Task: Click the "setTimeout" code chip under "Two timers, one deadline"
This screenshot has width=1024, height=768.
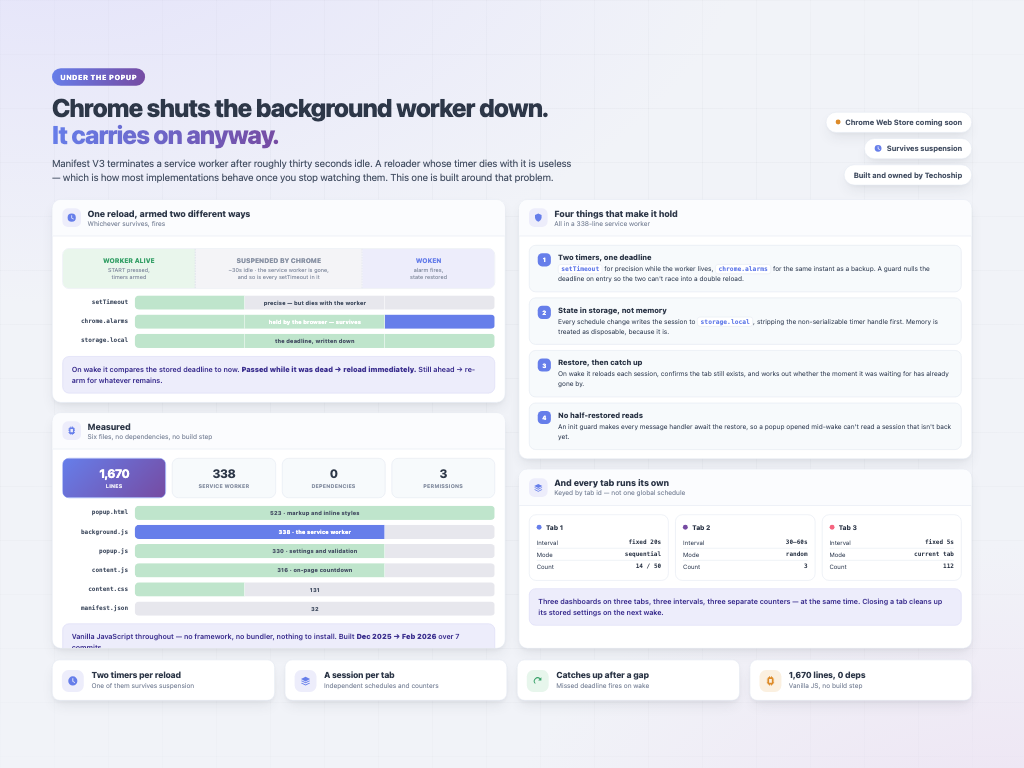Action: [580, 268]
